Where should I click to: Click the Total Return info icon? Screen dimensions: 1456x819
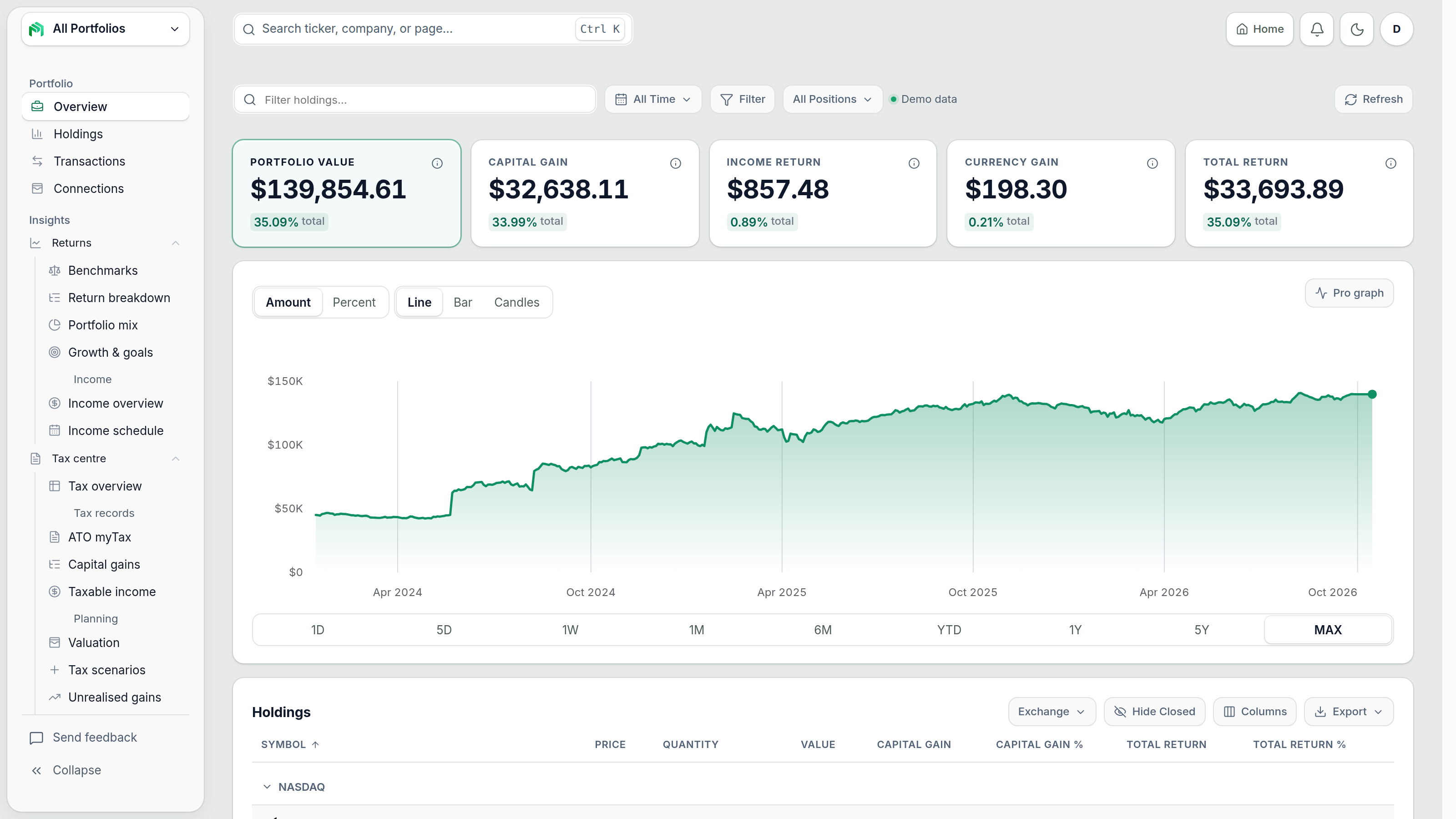1405,164
